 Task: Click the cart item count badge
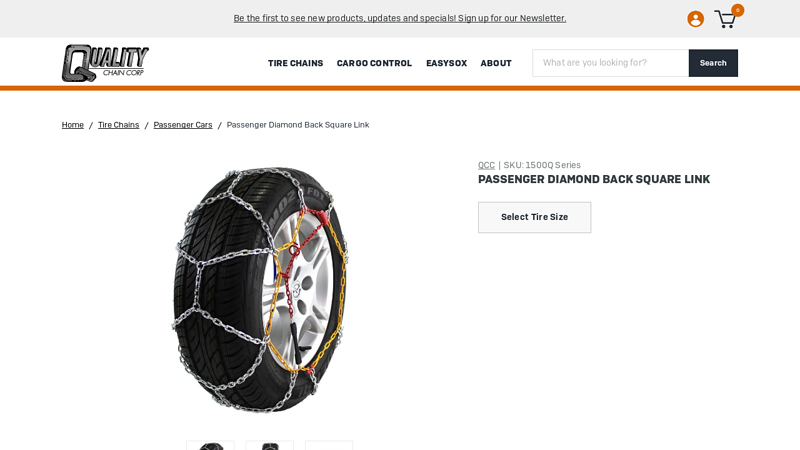click(x=737, y=10)
